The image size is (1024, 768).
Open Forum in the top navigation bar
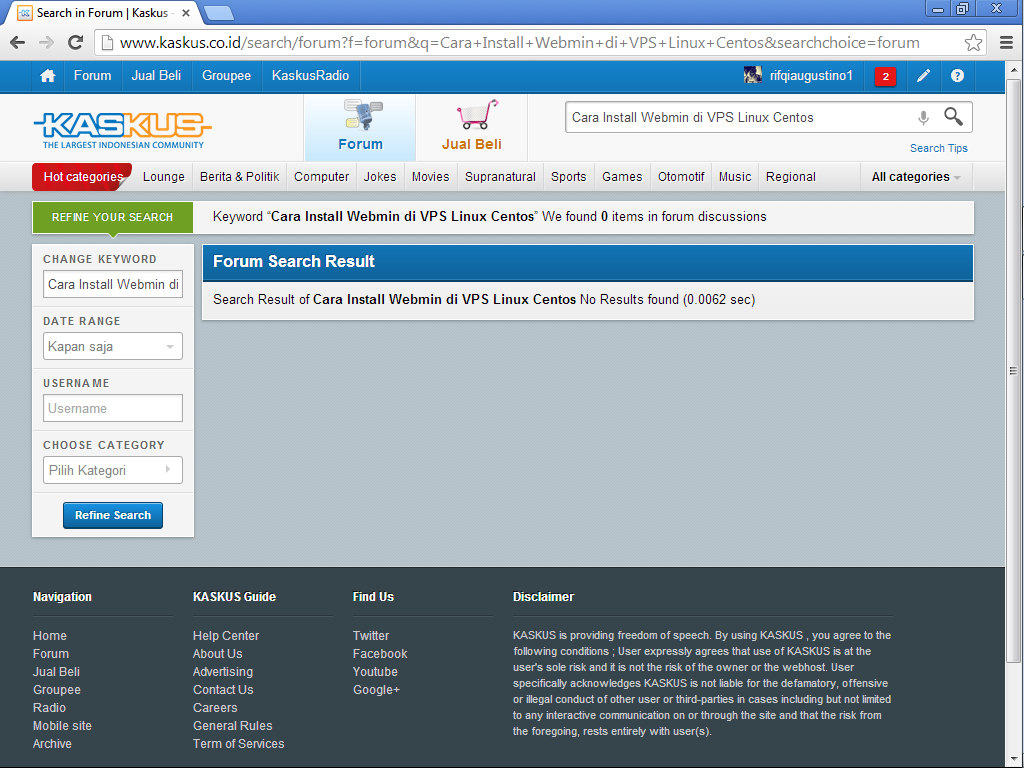[x=92, y=76]
